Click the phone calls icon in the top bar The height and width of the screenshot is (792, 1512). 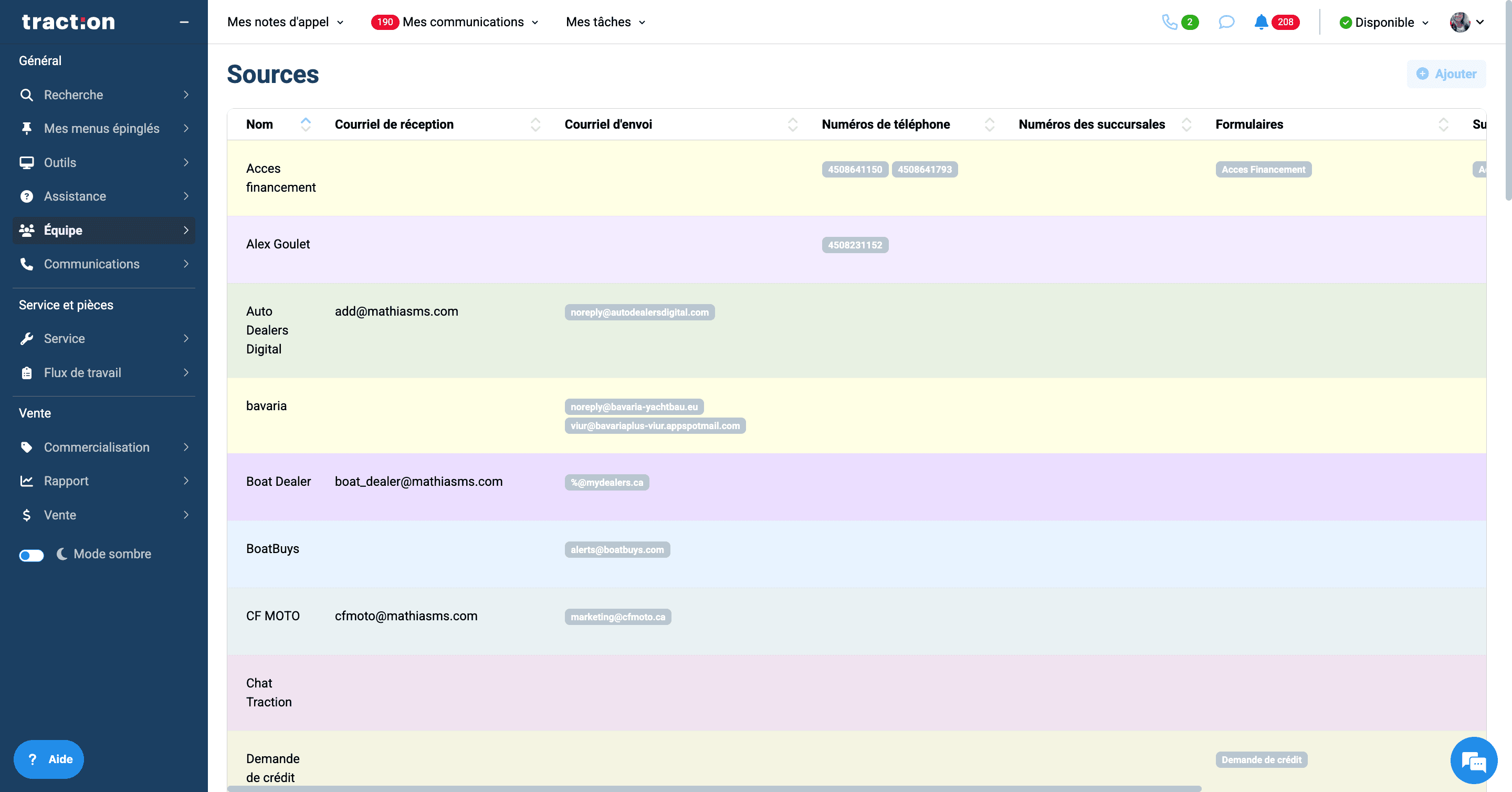[x=1169, y=22]
